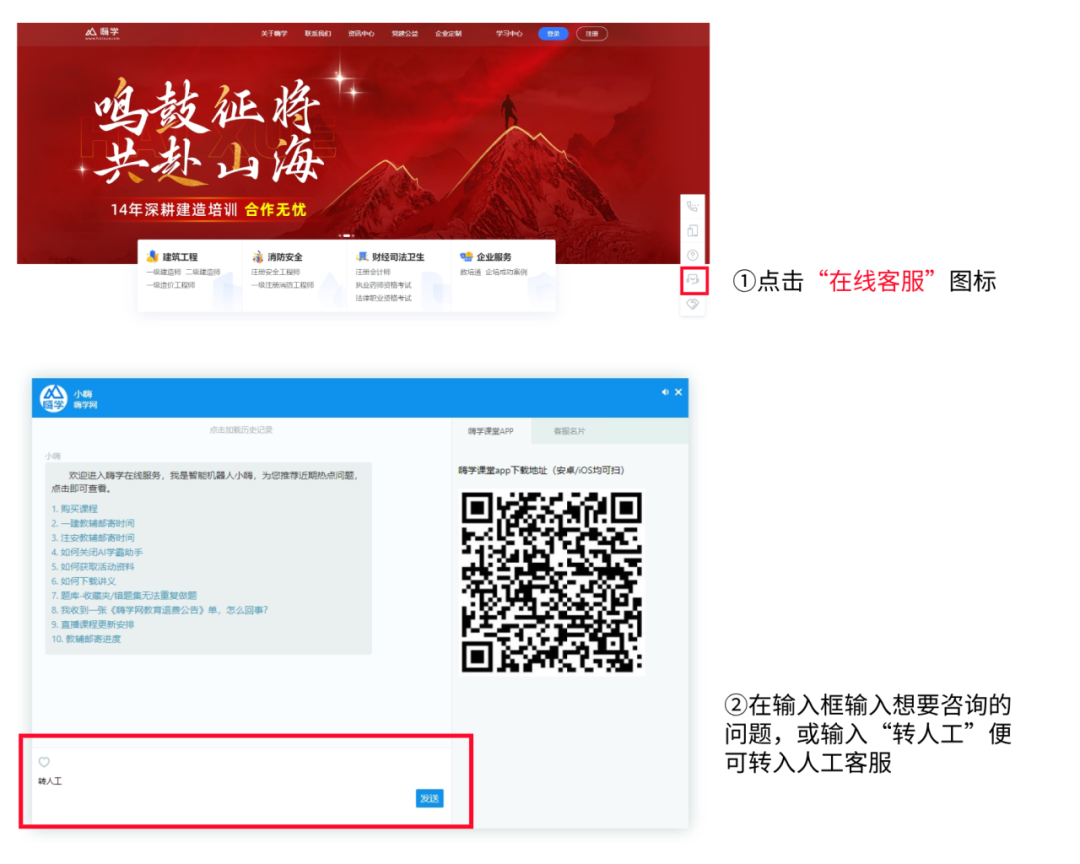1080x864 pixels.
Task: Click question 6. 如何下载讲义
Action: [x=83, y=581]
